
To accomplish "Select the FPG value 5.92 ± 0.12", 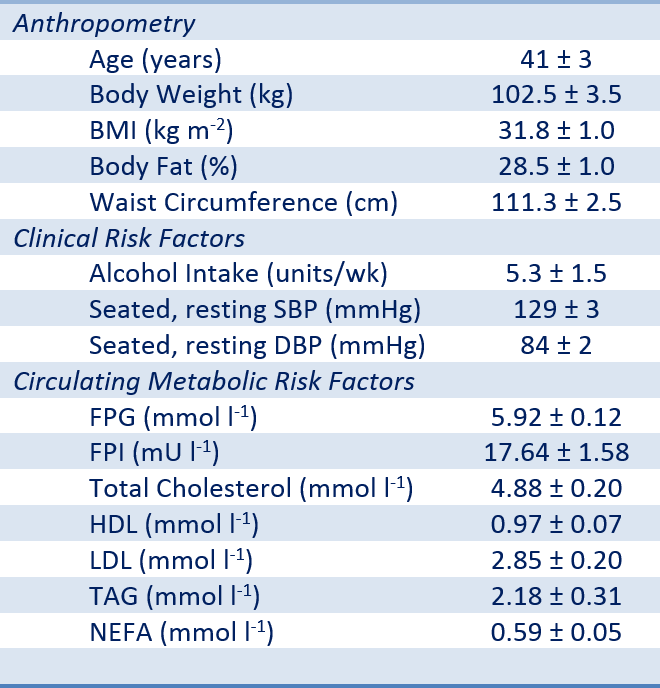I will point(556,417).
